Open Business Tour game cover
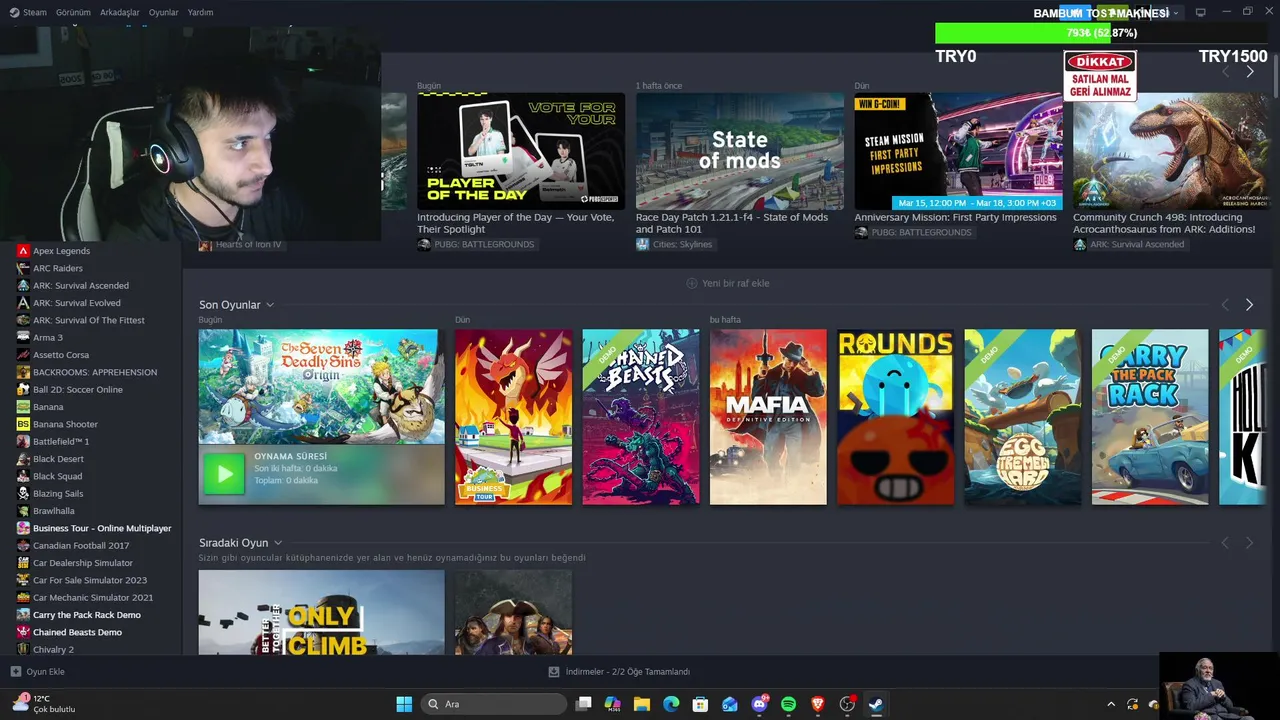The height and width of the screenshot is (720, 1280). (x=513, y=417)
